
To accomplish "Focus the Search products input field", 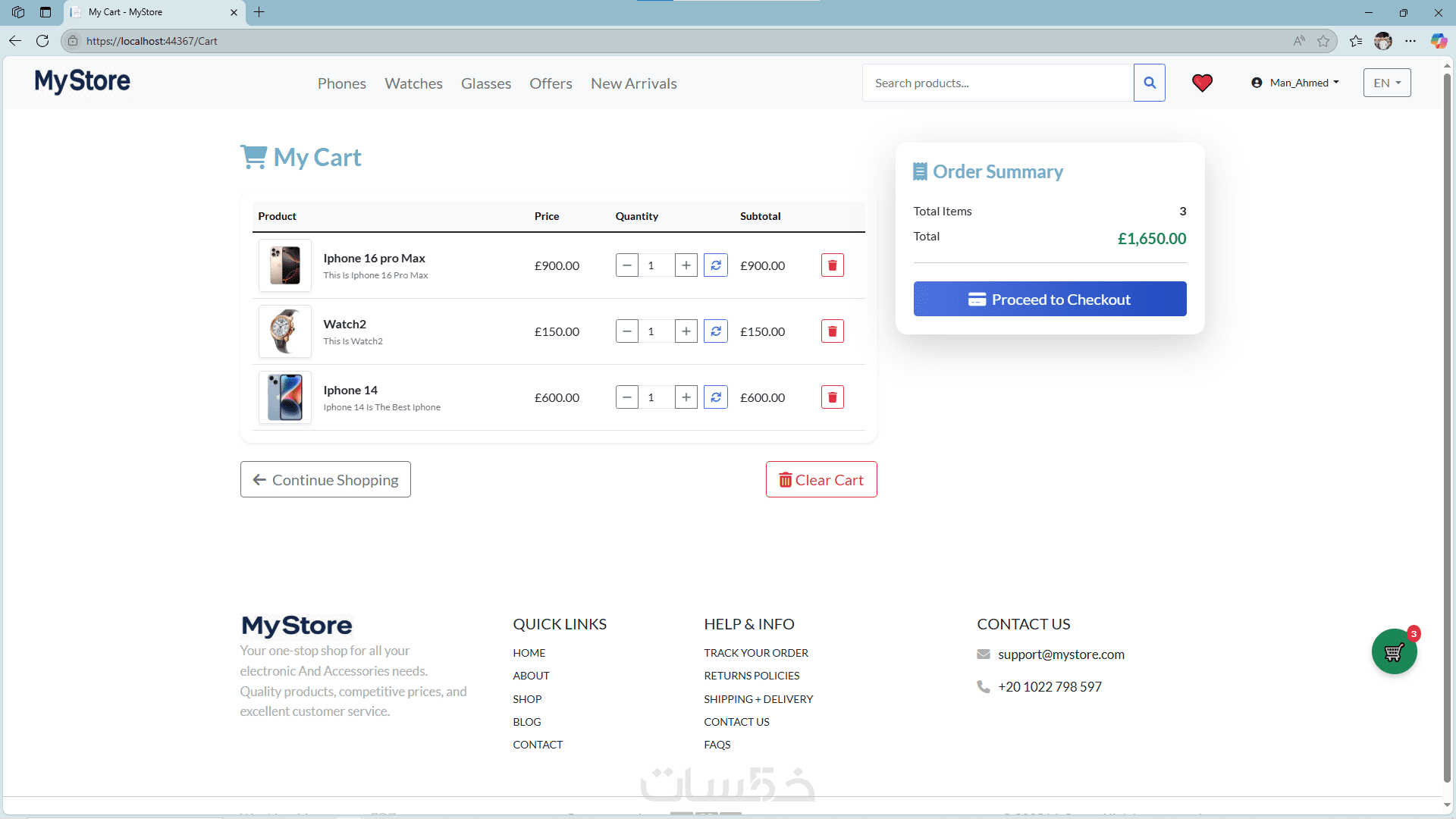I will coord(997,83).
